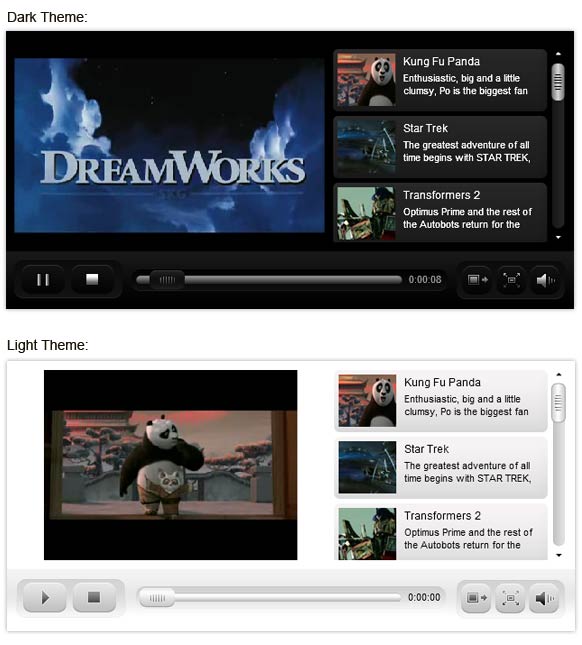Screen dimensions: 582x645
Task: Click the dark player seek slider handle
Action: click(x=167, y=280)
